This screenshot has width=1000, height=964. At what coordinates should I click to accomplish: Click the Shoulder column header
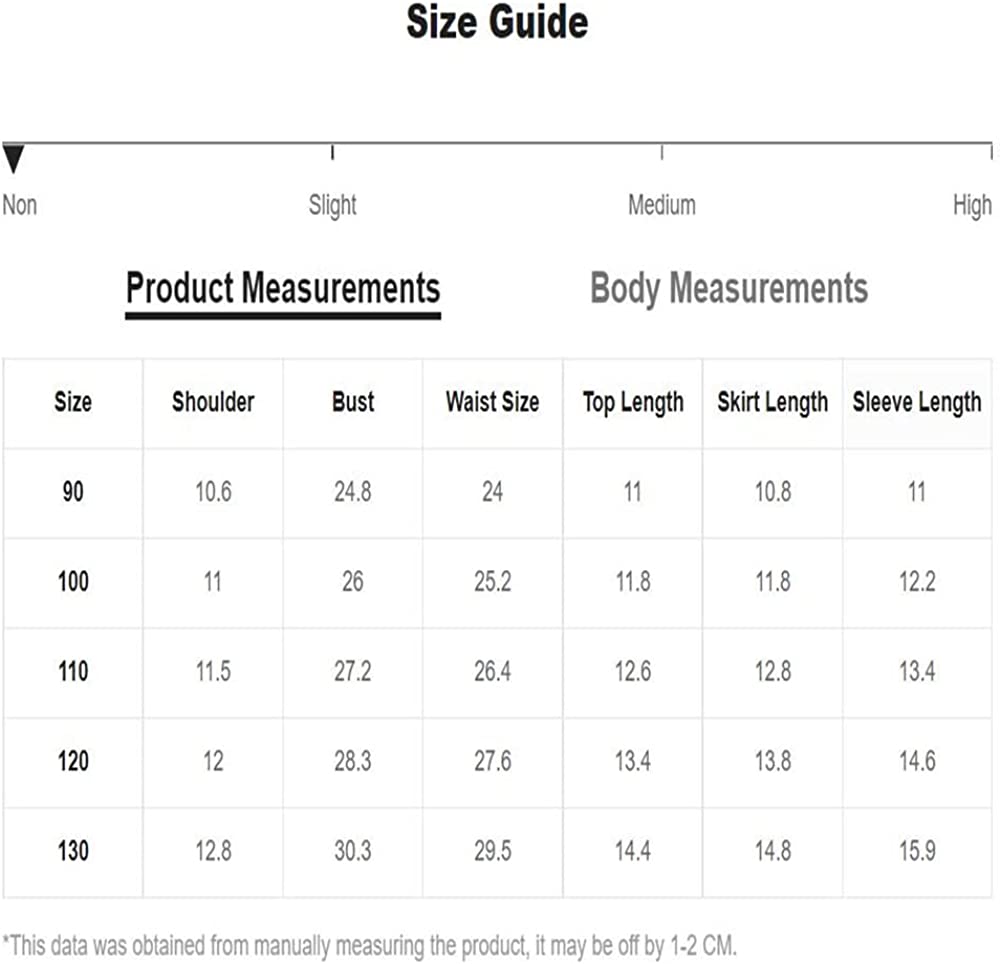click(213, 402)
